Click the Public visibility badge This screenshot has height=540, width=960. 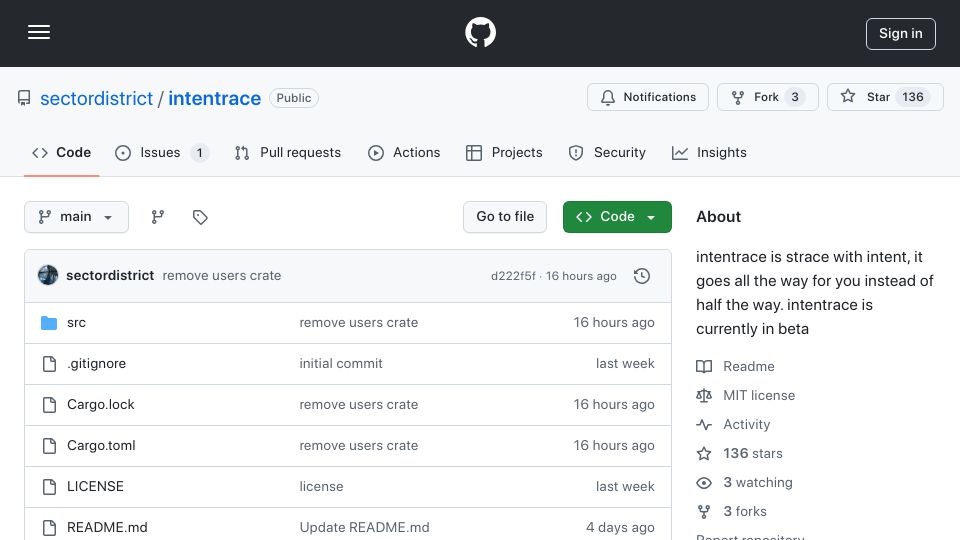294,98
